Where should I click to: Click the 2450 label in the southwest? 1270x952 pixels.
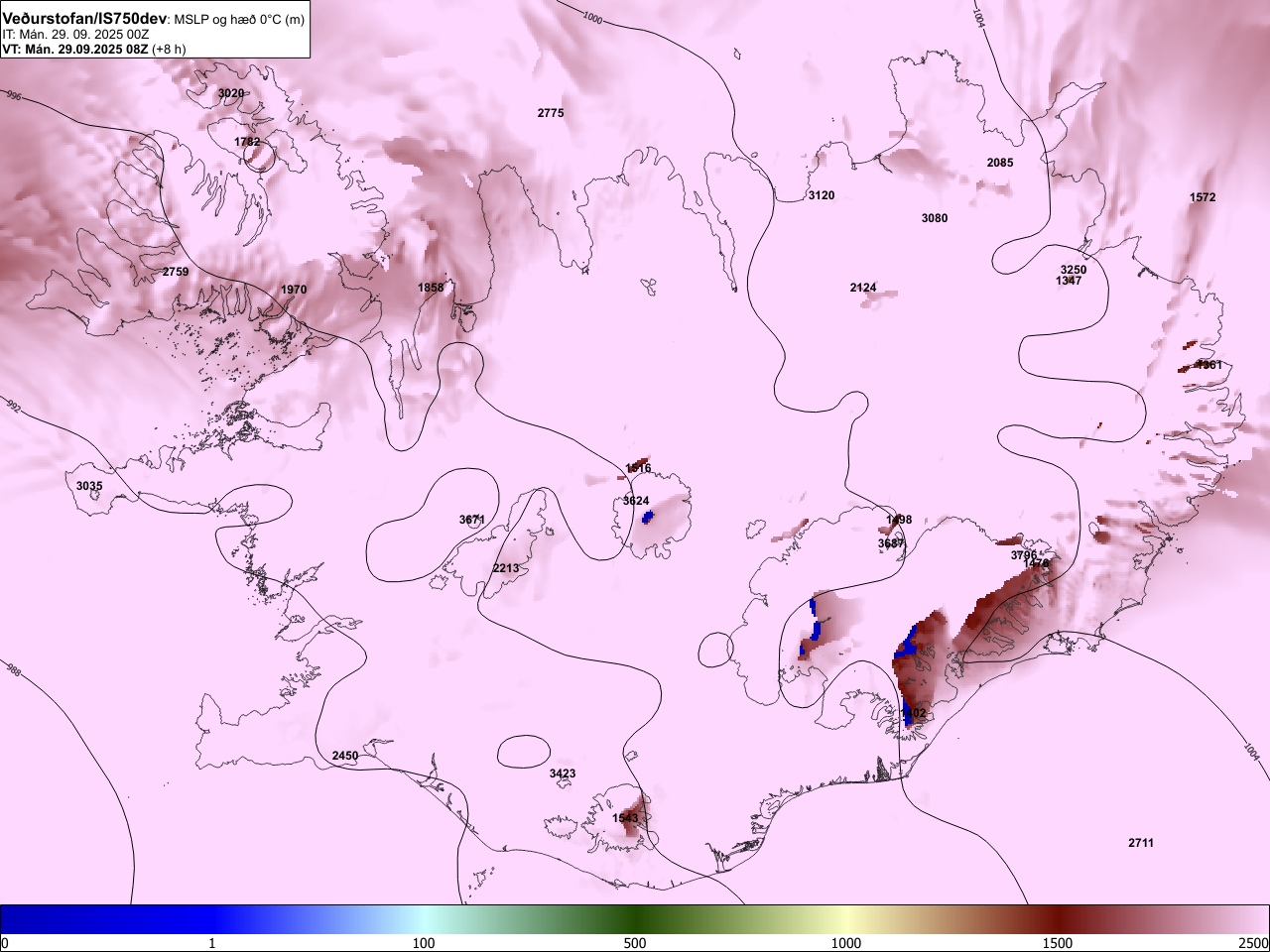(345, 756)
